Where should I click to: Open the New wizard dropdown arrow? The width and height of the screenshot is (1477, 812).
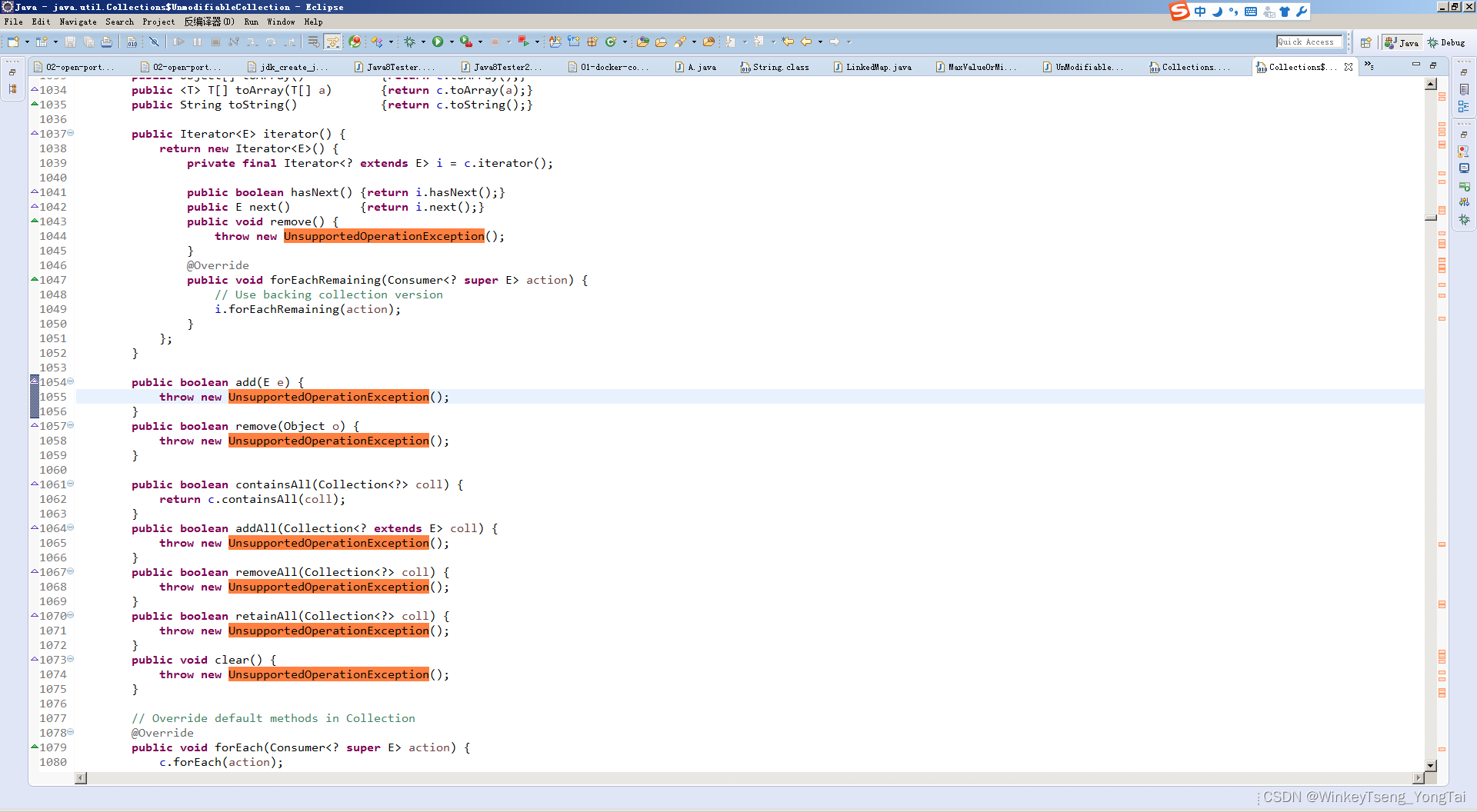point(27,42)
